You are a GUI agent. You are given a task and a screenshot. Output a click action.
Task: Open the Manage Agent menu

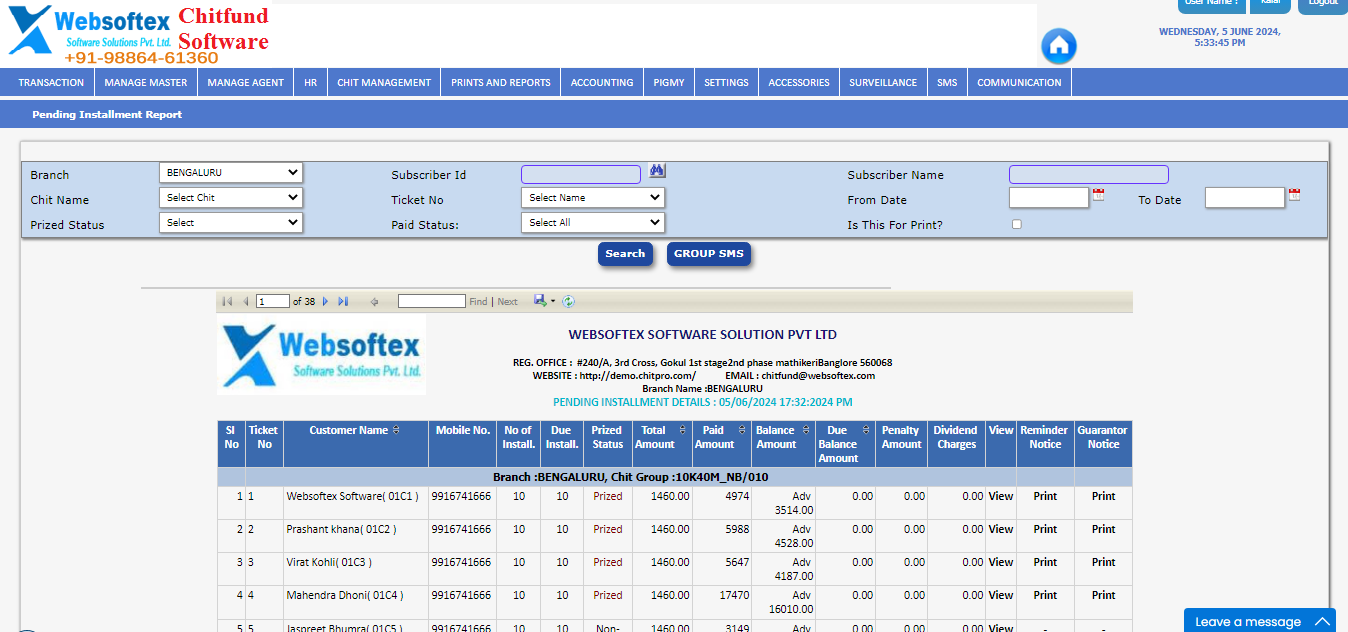coord(246,83)
